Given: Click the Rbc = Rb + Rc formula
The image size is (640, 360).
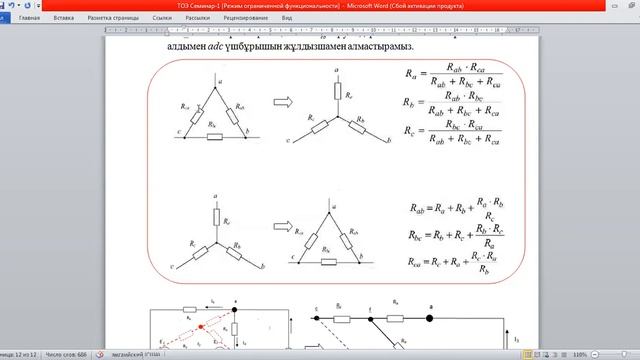Looking at the screenshot, I should (x=456, y=235).
